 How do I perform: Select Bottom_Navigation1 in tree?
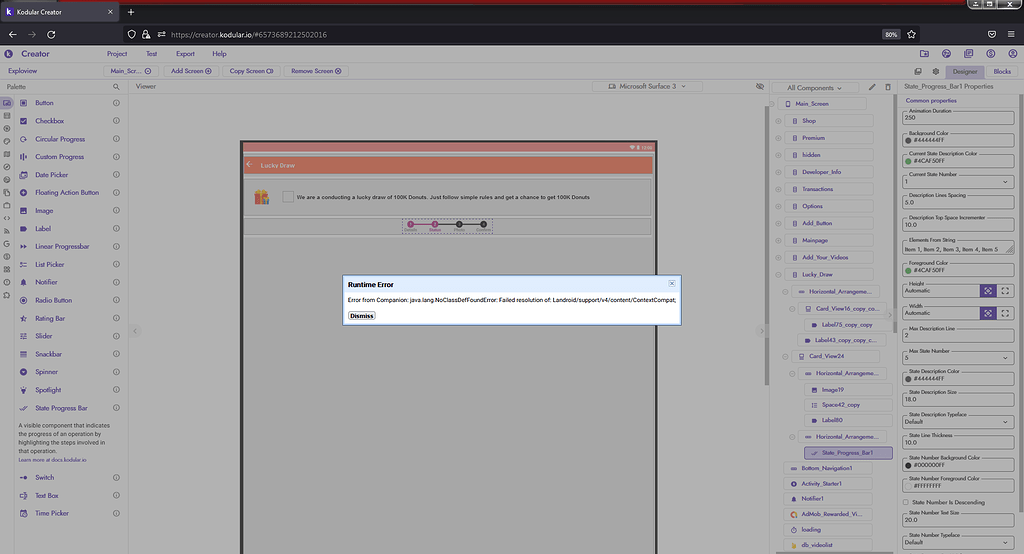pos(828,468)
